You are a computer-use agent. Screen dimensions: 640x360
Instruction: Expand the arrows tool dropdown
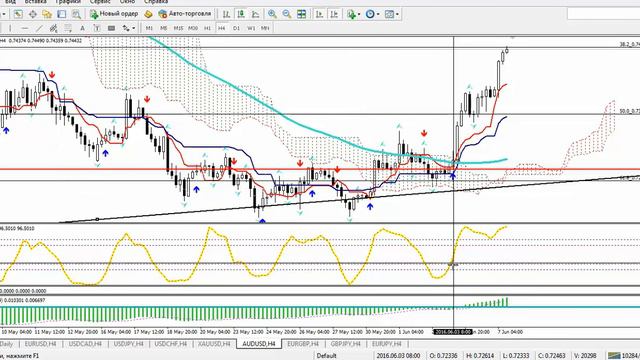133,28
